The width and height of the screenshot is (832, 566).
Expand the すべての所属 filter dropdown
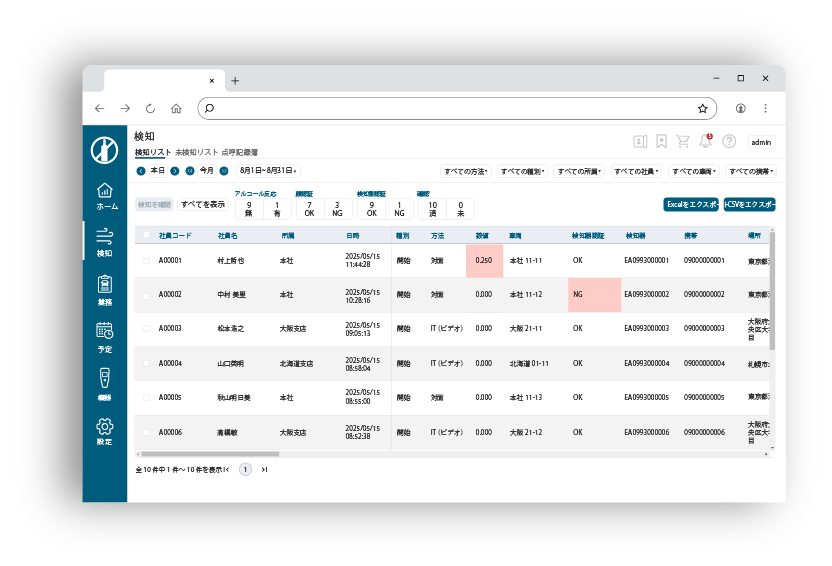pyautogui.click(x=580, y=171)
